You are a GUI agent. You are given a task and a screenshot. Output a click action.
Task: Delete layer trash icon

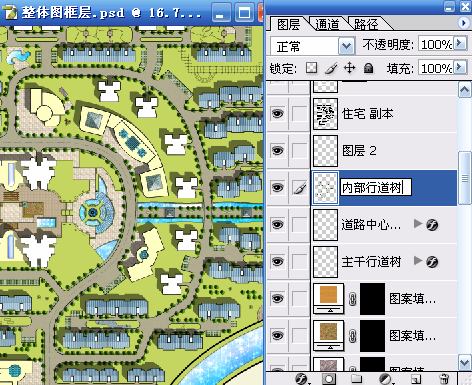(444, 379)
